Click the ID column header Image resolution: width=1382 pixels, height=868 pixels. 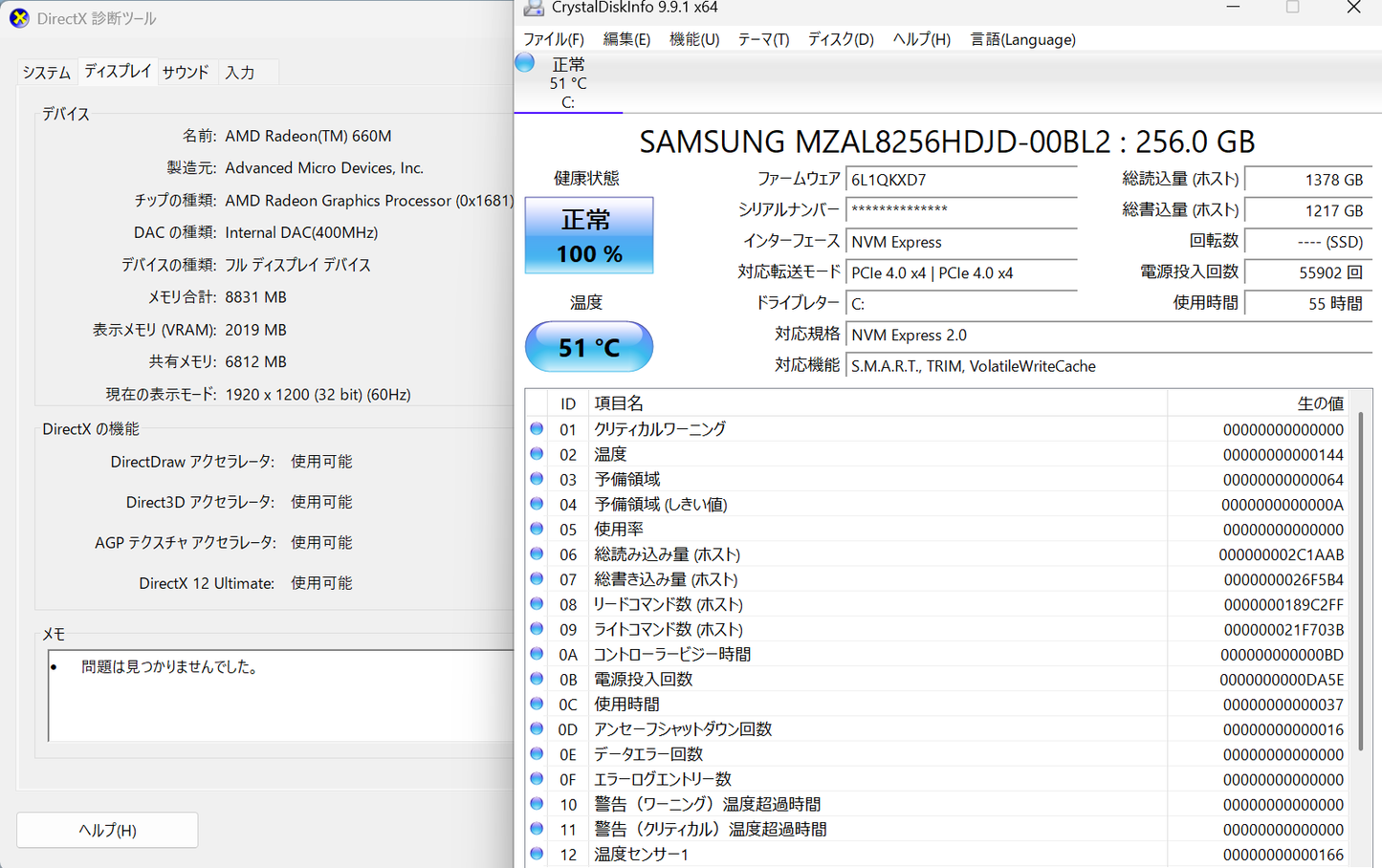[x=568, y=403]
